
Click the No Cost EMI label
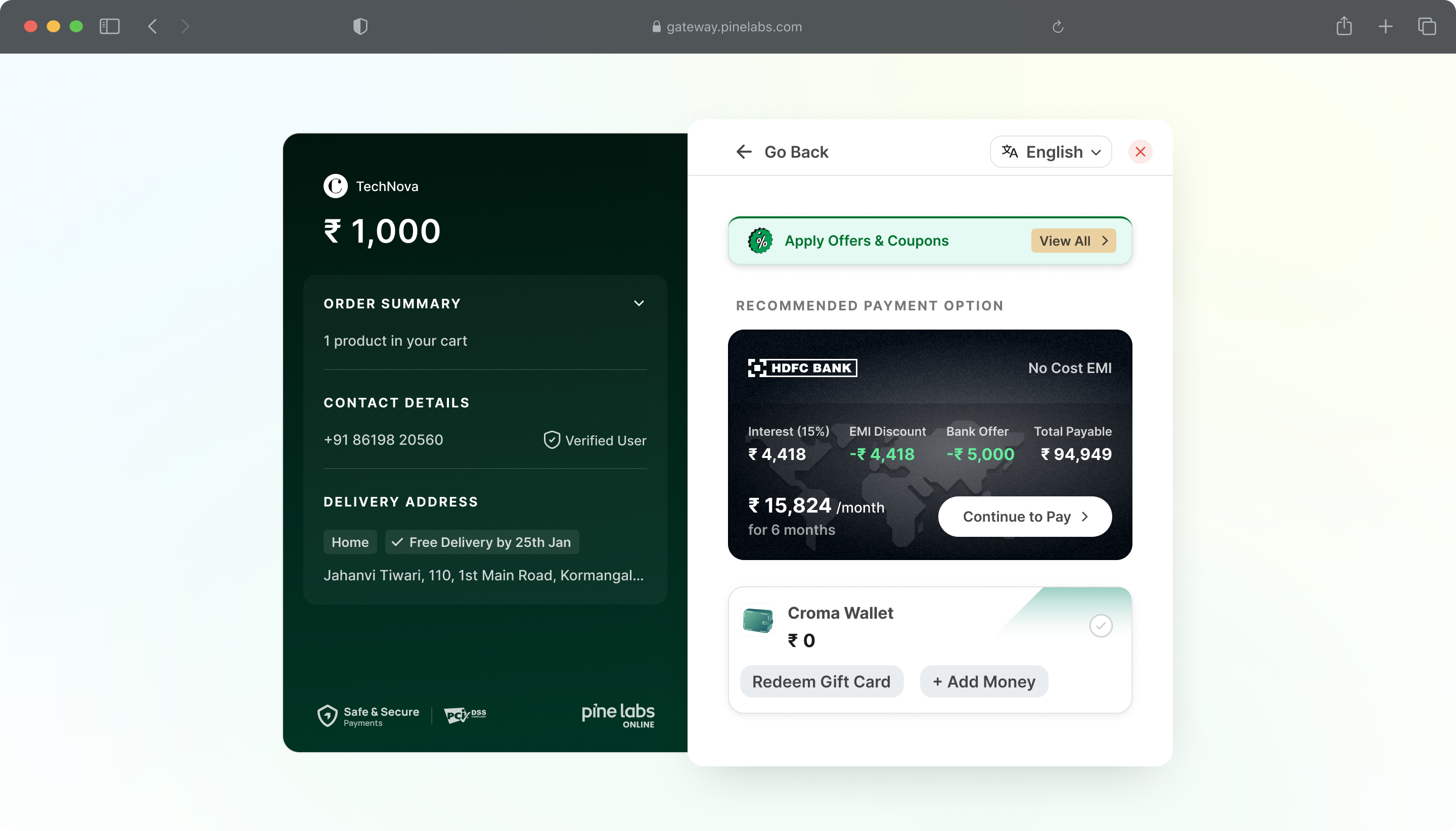click(x=1070, y=368)
